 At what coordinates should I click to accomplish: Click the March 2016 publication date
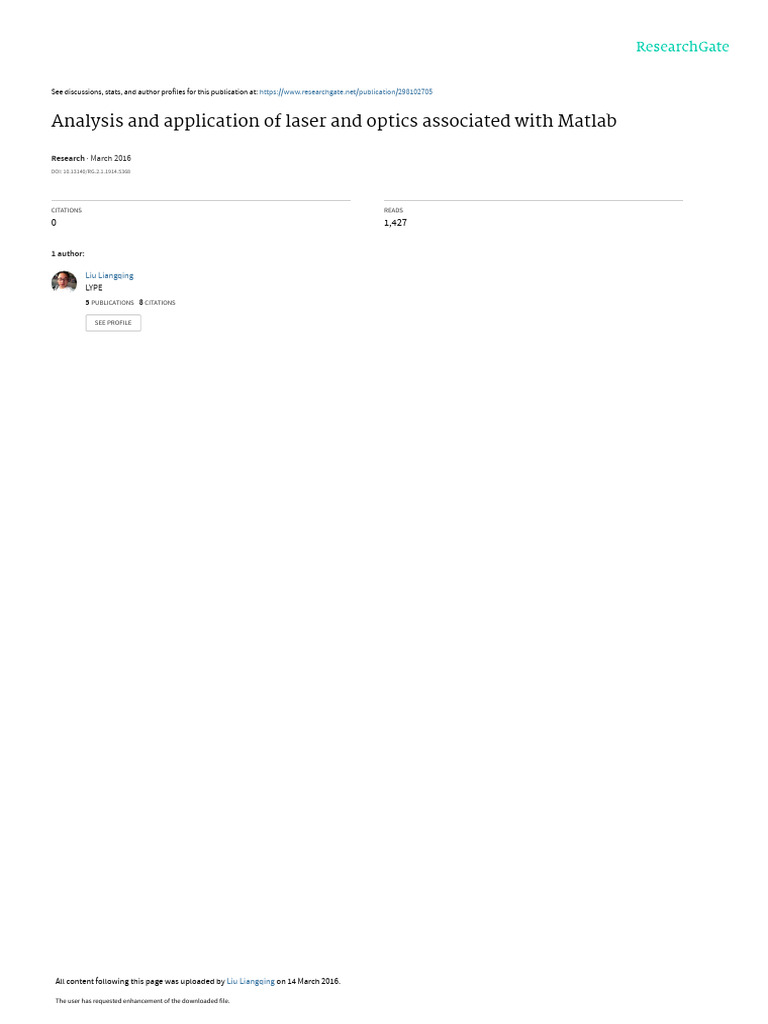coord(110,158)
